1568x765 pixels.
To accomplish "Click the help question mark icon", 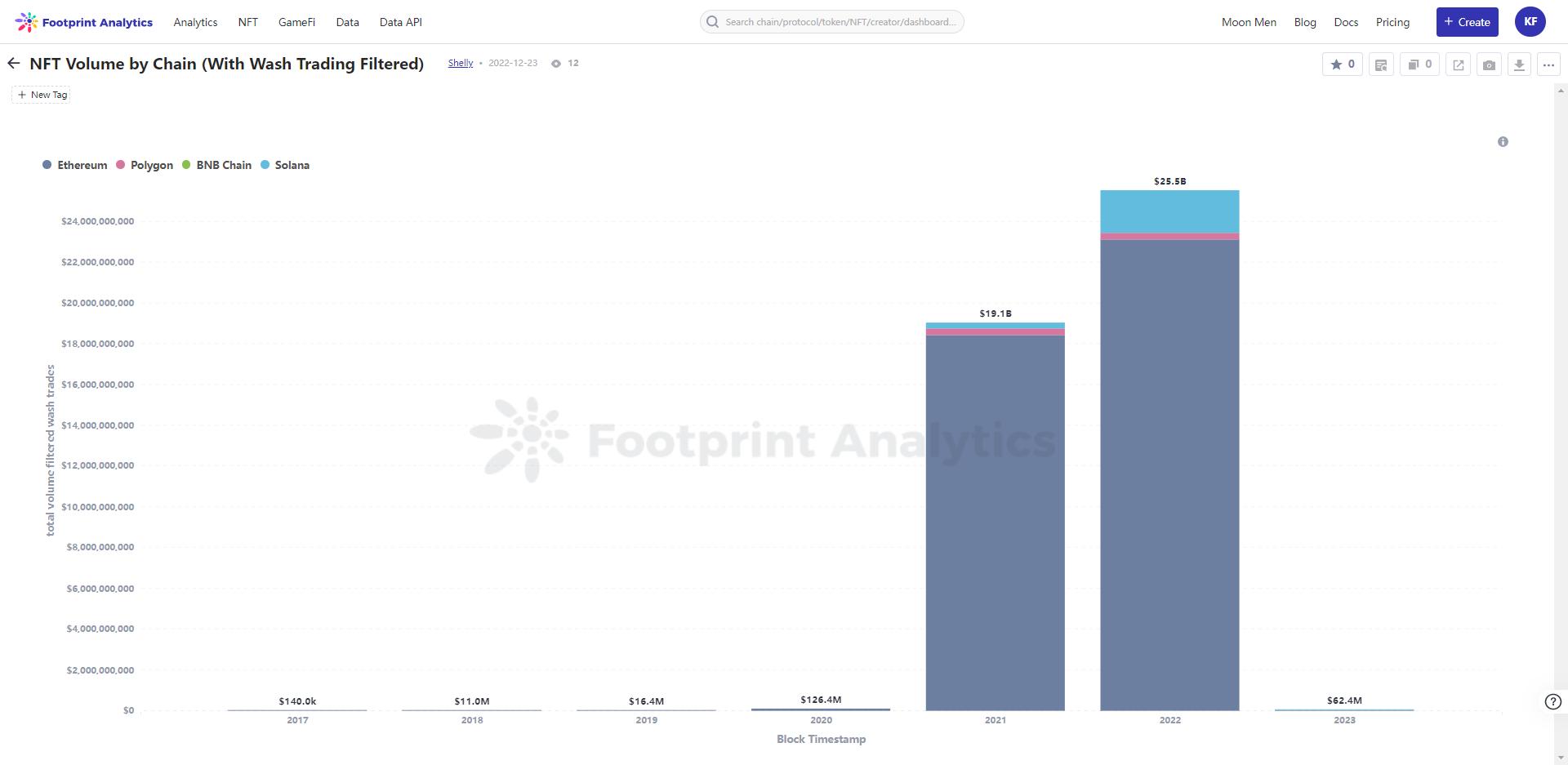I will pyautogui.click(x=1552, y=702).
